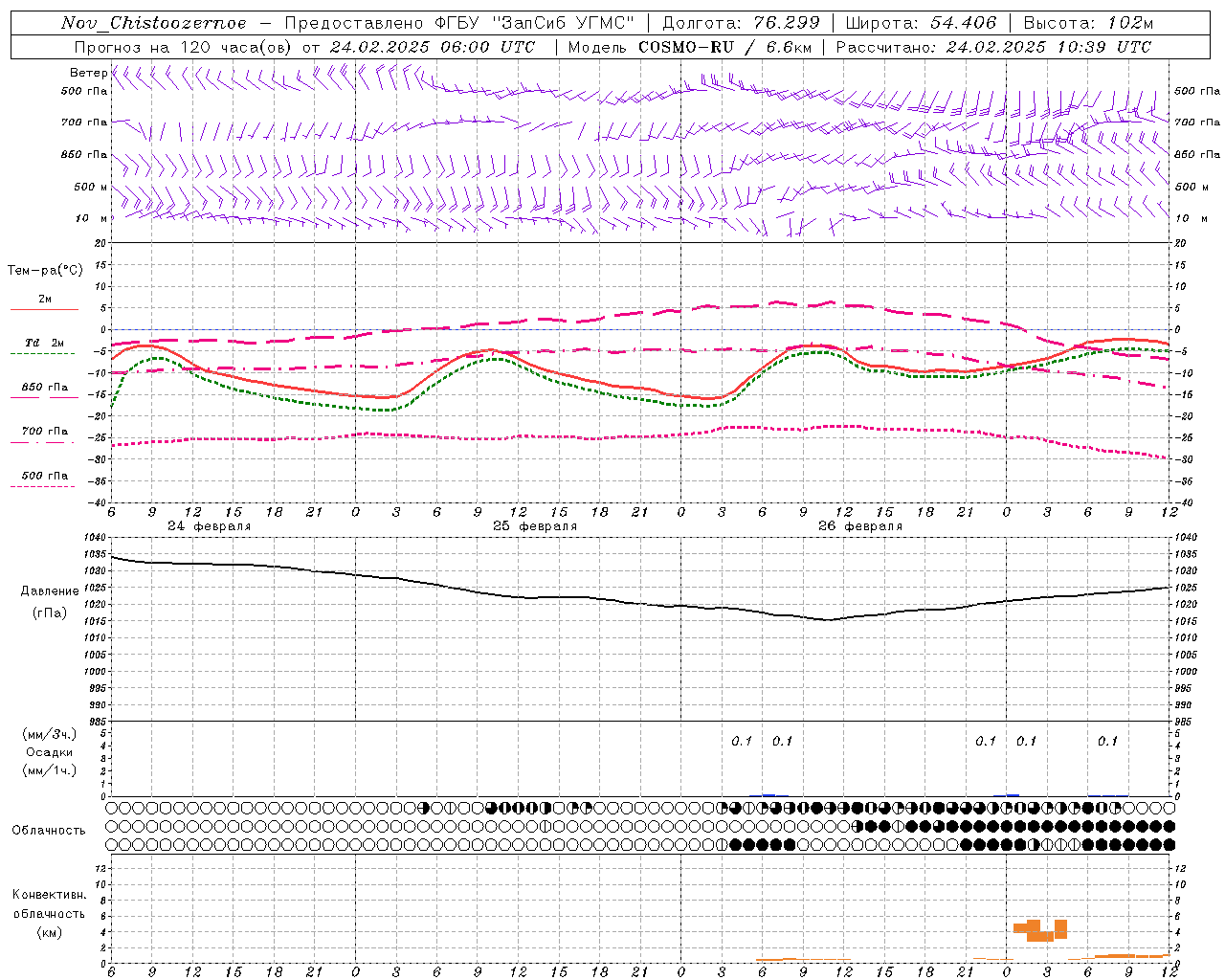Select the text 'Предоставлено ФГБУ "ЗапСиб УГМС"'
The image size is (1225, 980).
[460, 23]
